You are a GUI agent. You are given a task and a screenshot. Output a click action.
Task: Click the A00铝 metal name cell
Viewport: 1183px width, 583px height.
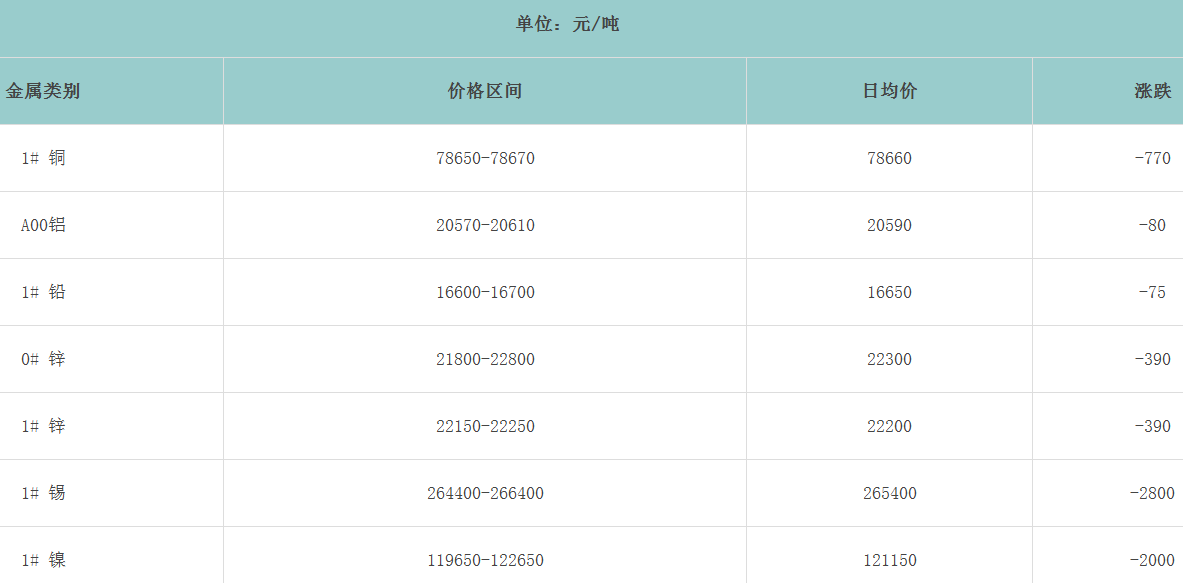(43, 225)
